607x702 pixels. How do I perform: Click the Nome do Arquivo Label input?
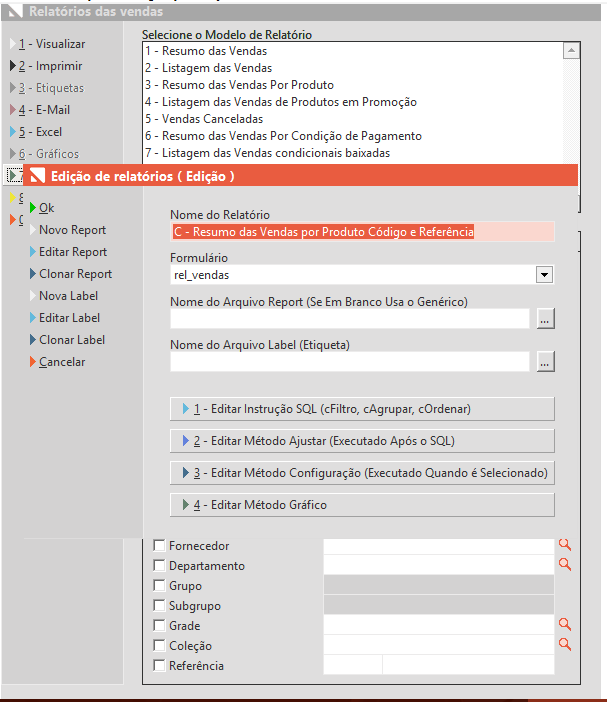click(x=350, y=361)
